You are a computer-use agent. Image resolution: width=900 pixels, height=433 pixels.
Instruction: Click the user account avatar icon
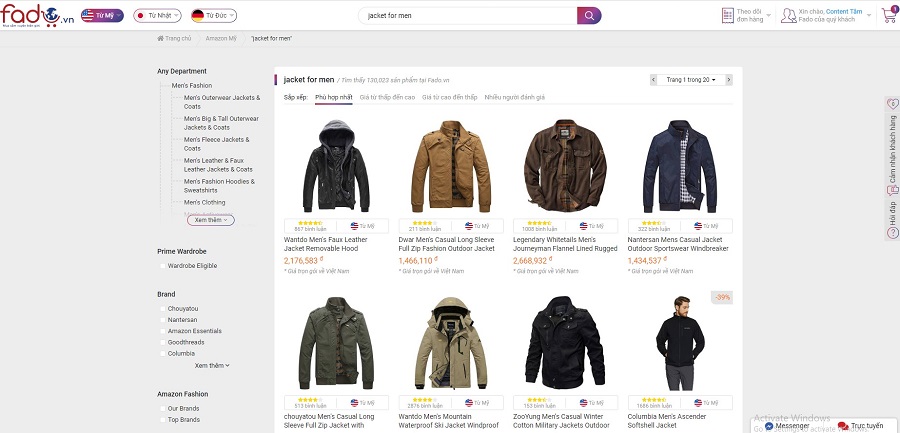pyautogui.click(x=789, y=16)
